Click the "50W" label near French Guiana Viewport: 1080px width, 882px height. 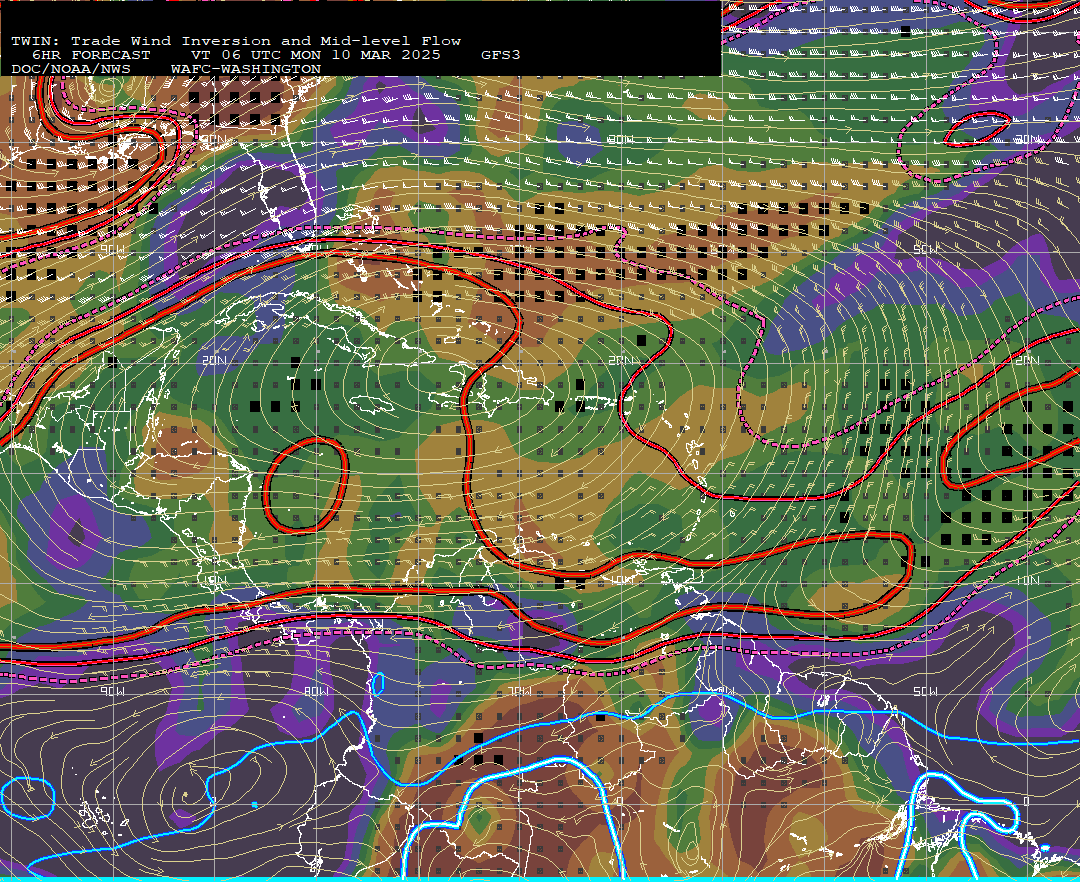tap(926, 691)
